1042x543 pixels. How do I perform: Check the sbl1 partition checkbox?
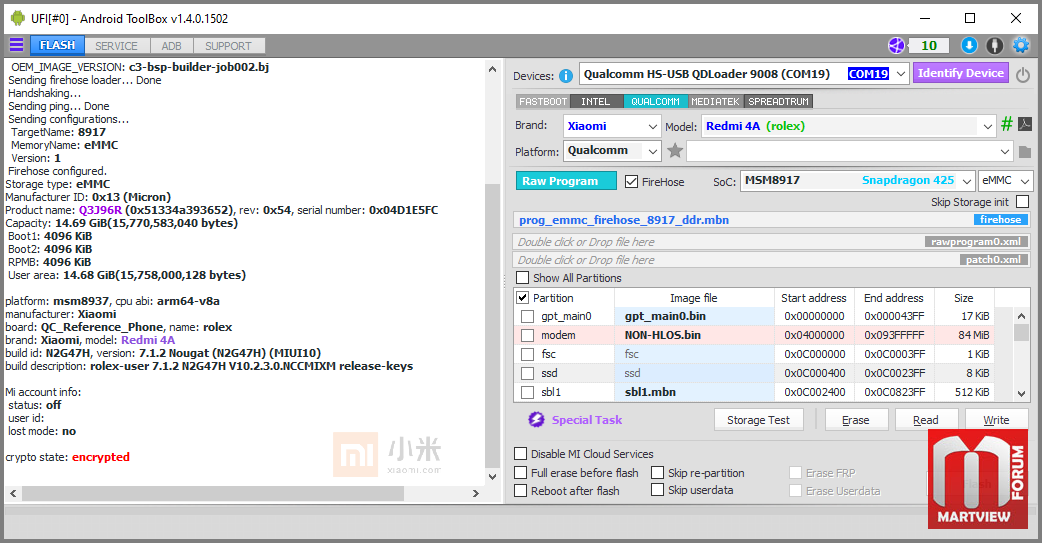coord(528,392)
